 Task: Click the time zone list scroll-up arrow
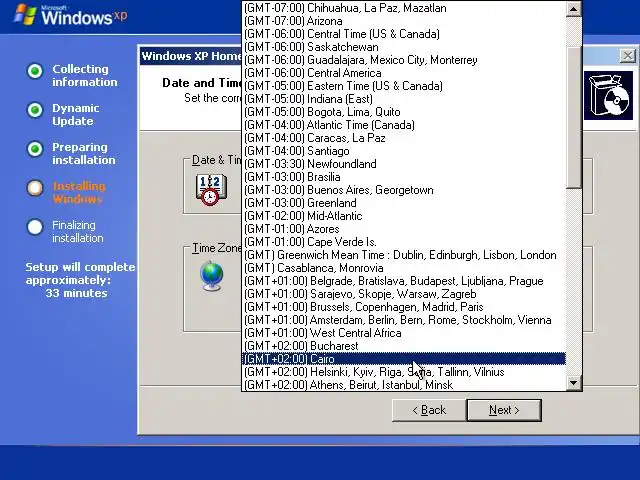coord(573,9)
